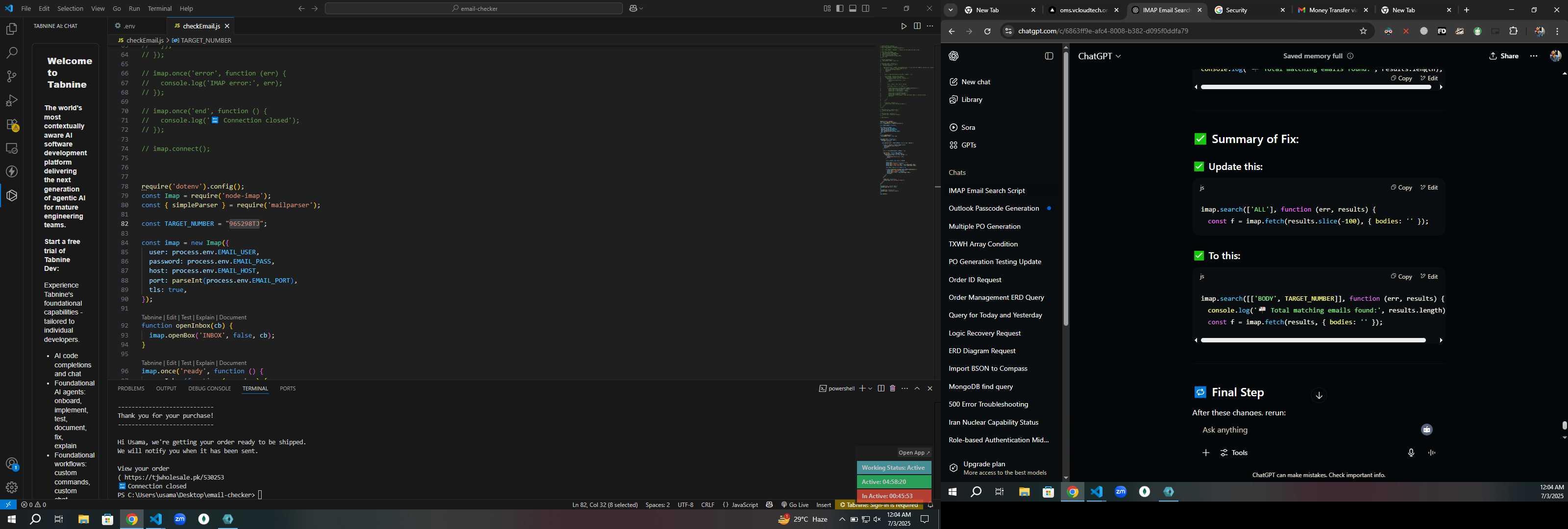Open the Explorer view in VS Code
The width and height of the screenshot is (1568, 529).
coord(12,29)
